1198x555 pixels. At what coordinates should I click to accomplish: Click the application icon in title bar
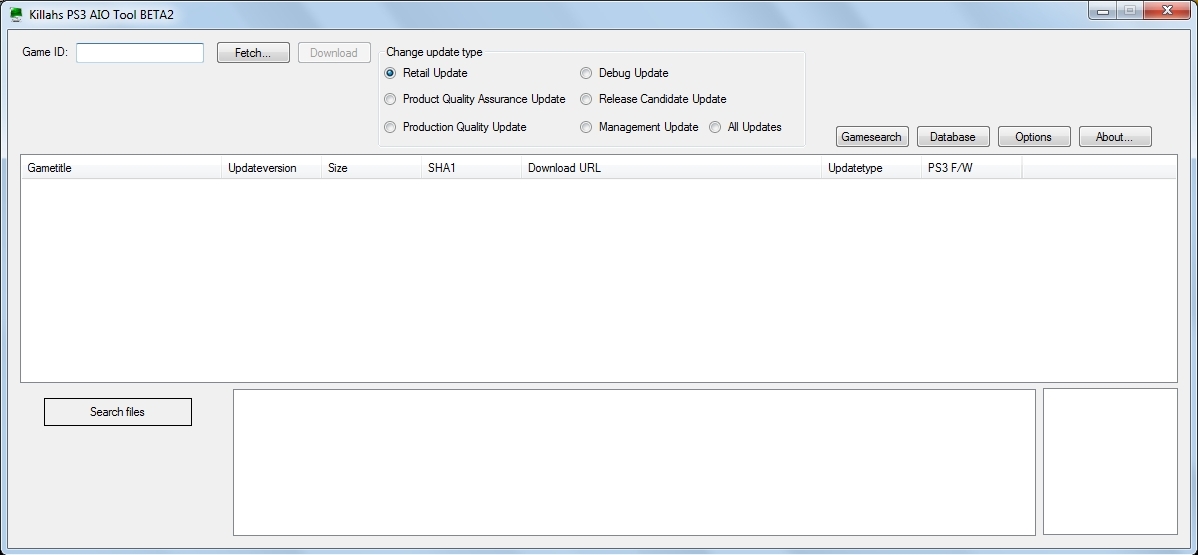tap(16, 15)
